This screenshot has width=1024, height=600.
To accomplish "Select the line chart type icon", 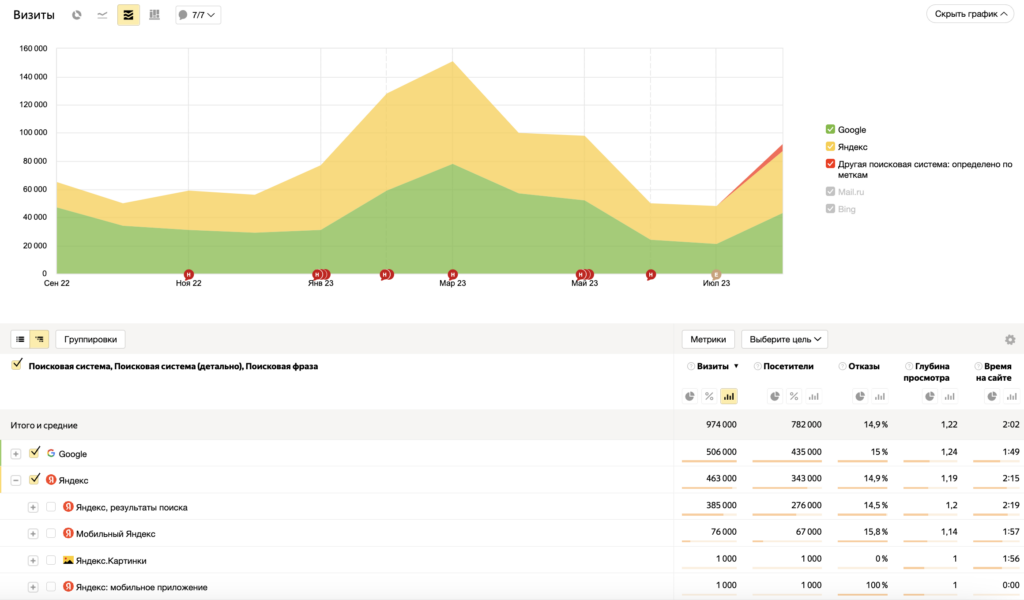I will 102,15.
